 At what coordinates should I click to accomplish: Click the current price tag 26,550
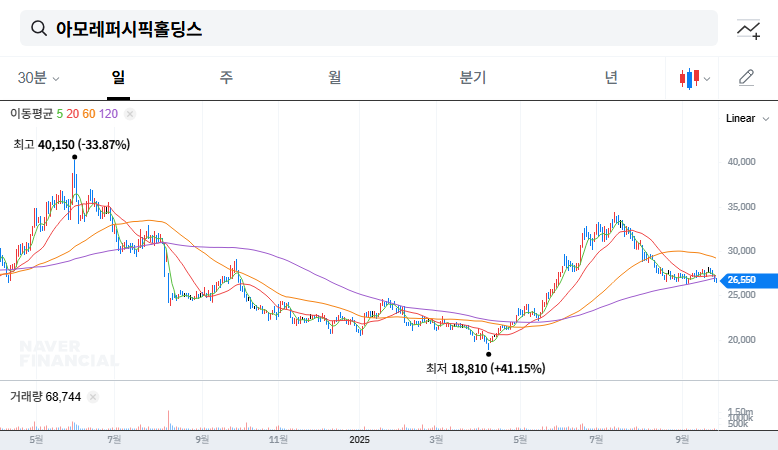pyautogui.click(x=748, y=280)
